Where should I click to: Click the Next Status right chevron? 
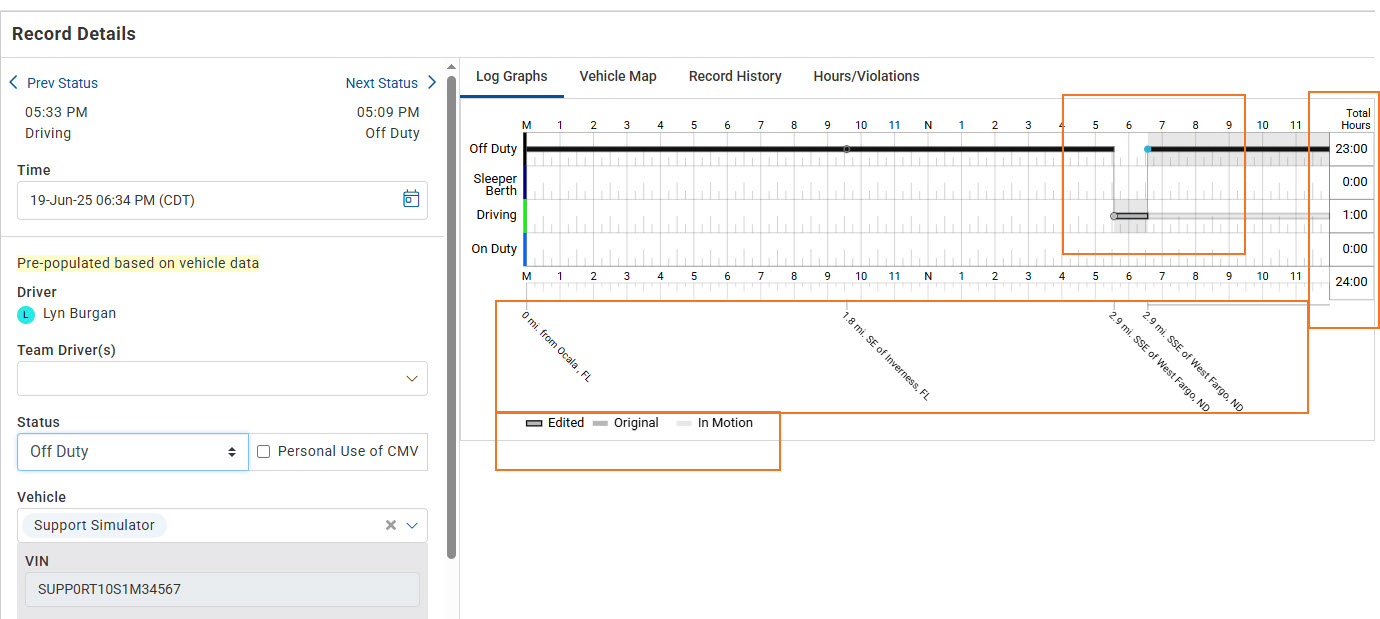[432, 83]
